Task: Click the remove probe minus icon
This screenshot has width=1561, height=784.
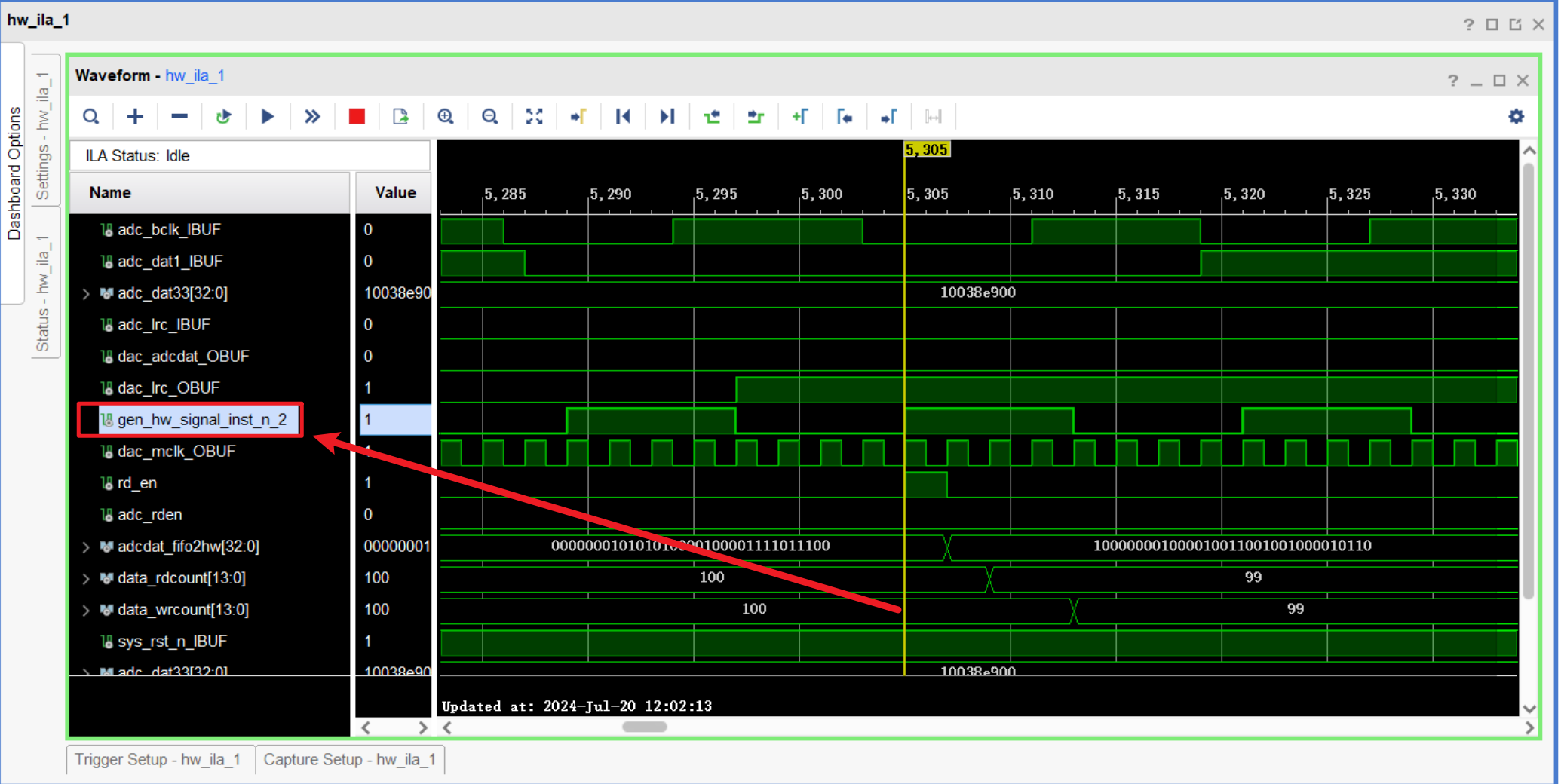Action: (179, 117)
